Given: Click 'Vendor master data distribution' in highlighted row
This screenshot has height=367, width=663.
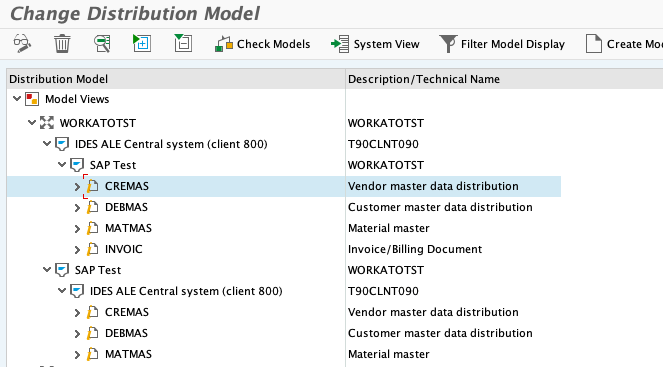Looking at the screenshot, I should 433,186.
